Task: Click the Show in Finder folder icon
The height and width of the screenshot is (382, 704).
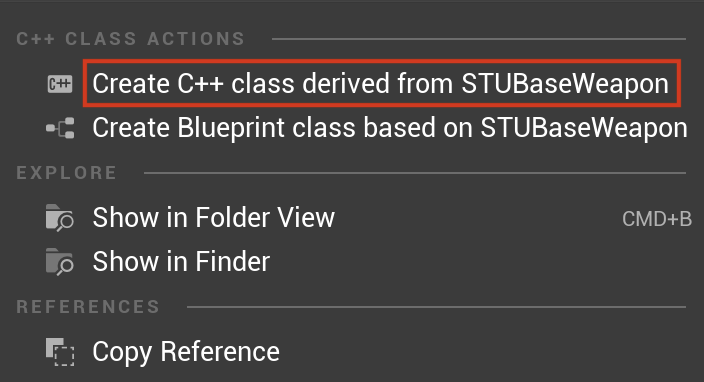Action: (59, 262)
